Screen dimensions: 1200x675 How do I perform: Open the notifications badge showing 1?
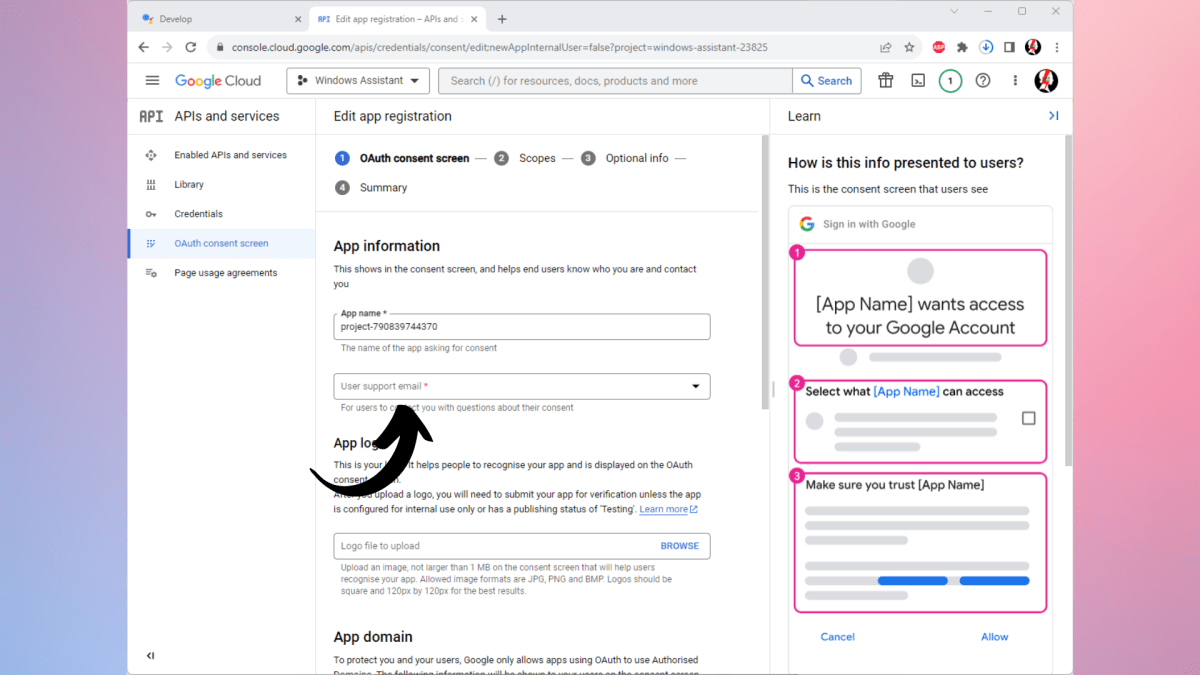[950, 81]
